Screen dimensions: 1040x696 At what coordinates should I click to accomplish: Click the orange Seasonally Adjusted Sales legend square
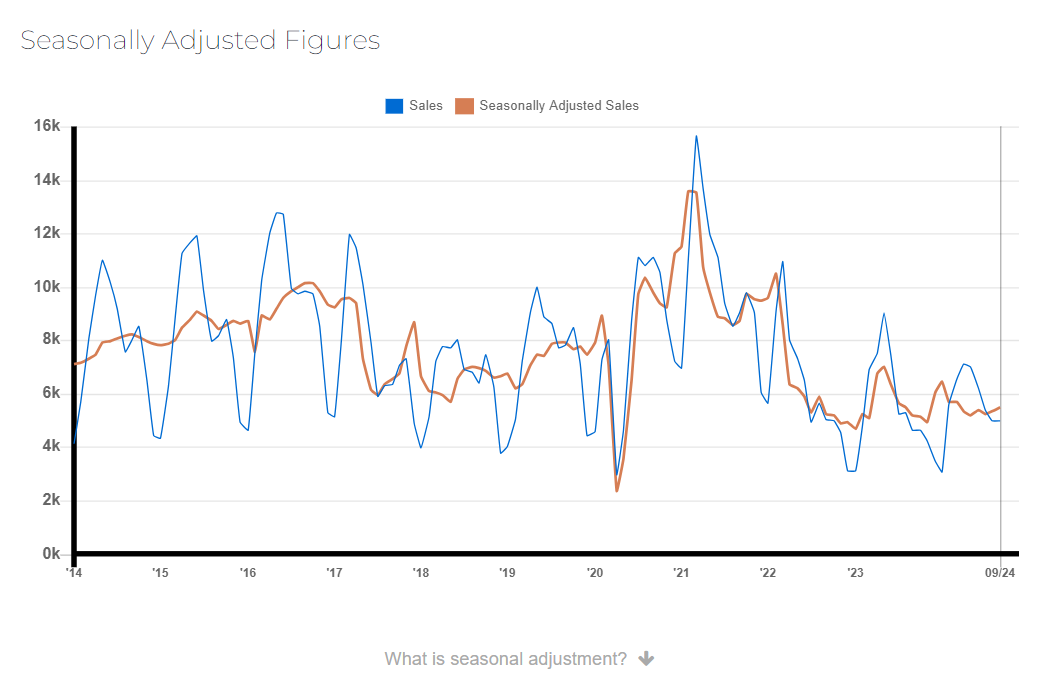pos(464,105)
